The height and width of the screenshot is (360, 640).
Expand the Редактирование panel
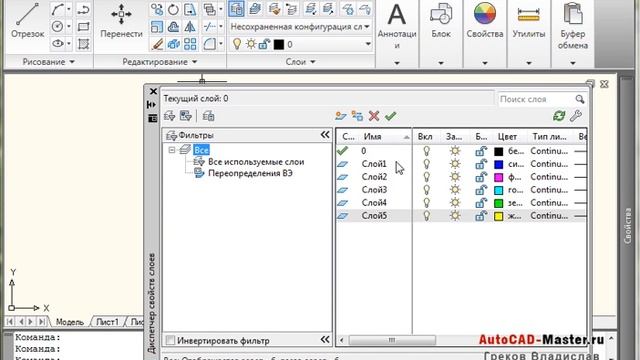[x=160, y=62]
